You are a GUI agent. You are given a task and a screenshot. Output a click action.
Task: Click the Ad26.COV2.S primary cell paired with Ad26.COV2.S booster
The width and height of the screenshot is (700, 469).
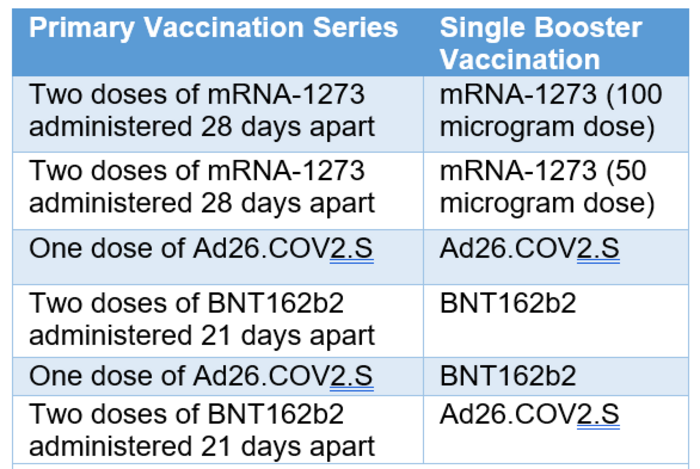click(201, 248)
